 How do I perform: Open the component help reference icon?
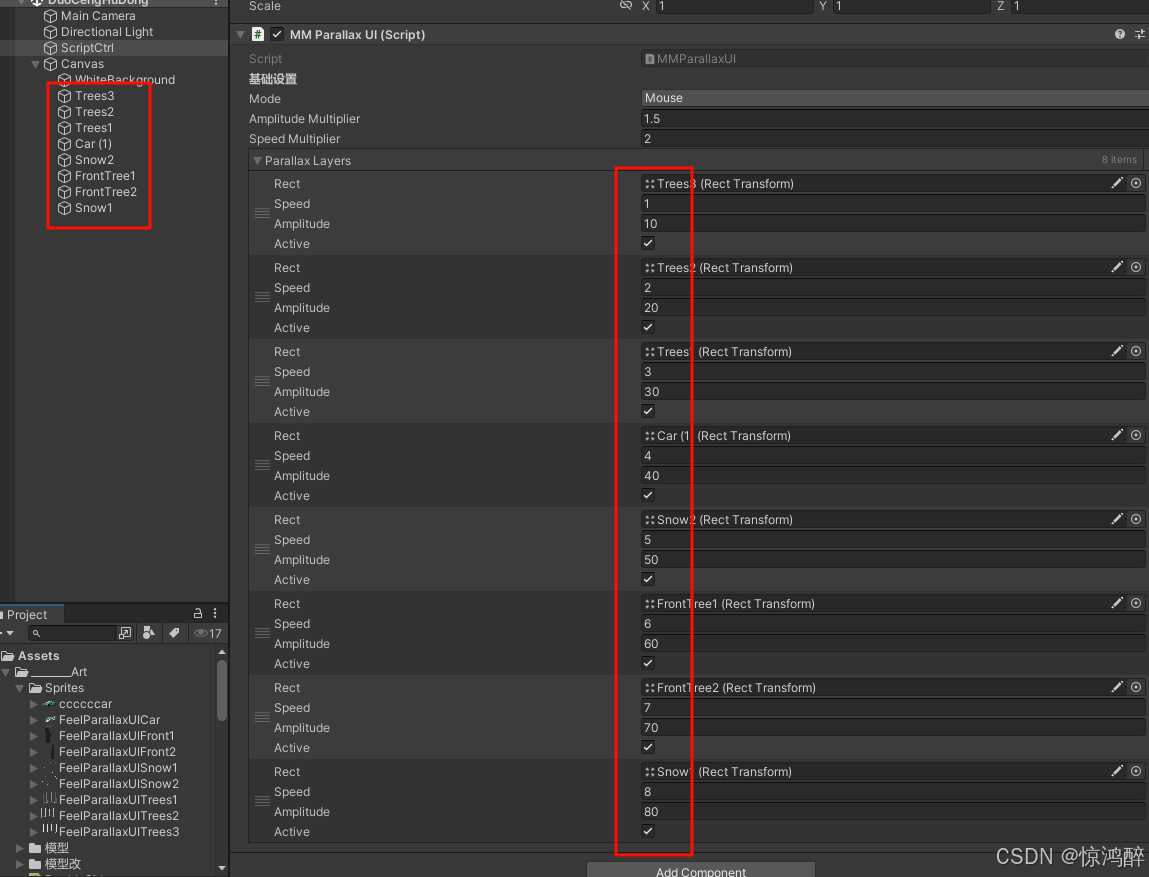tap(1120, 34)
